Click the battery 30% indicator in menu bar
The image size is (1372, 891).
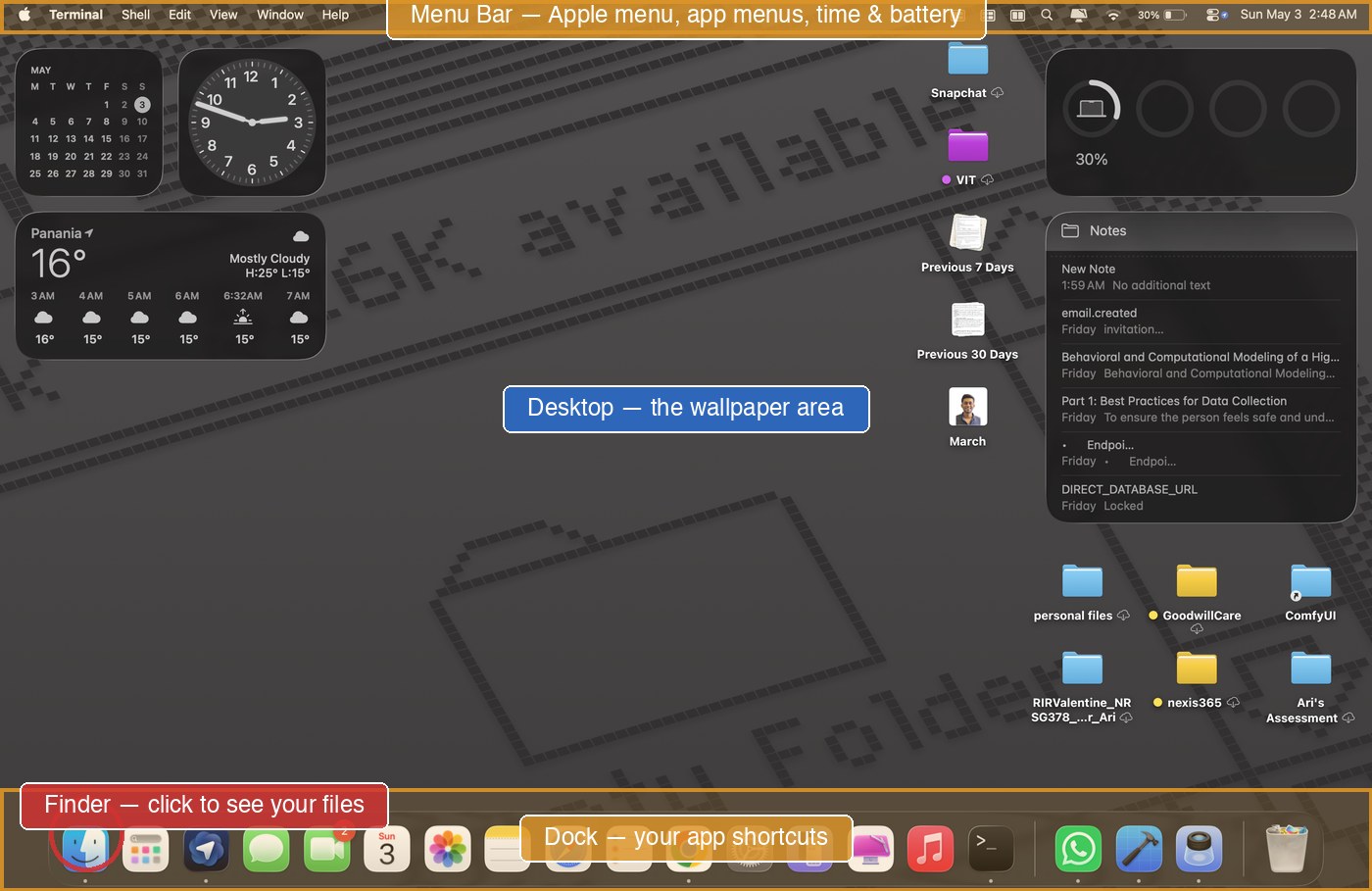(1162, 15)
